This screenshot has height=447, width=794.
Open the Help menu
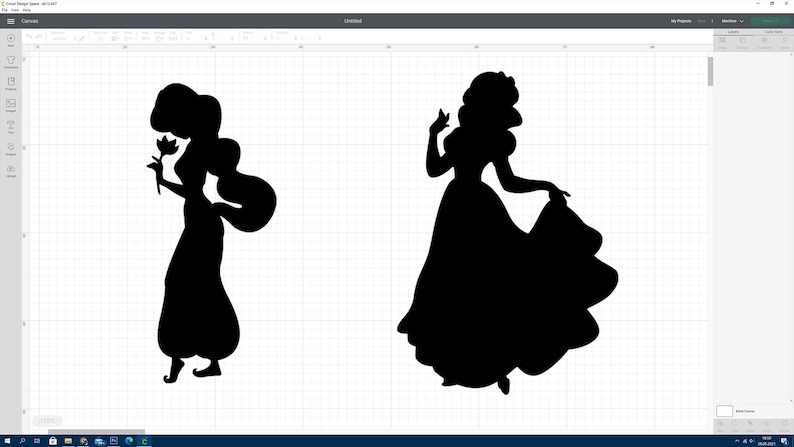click(x=27, y=10)
